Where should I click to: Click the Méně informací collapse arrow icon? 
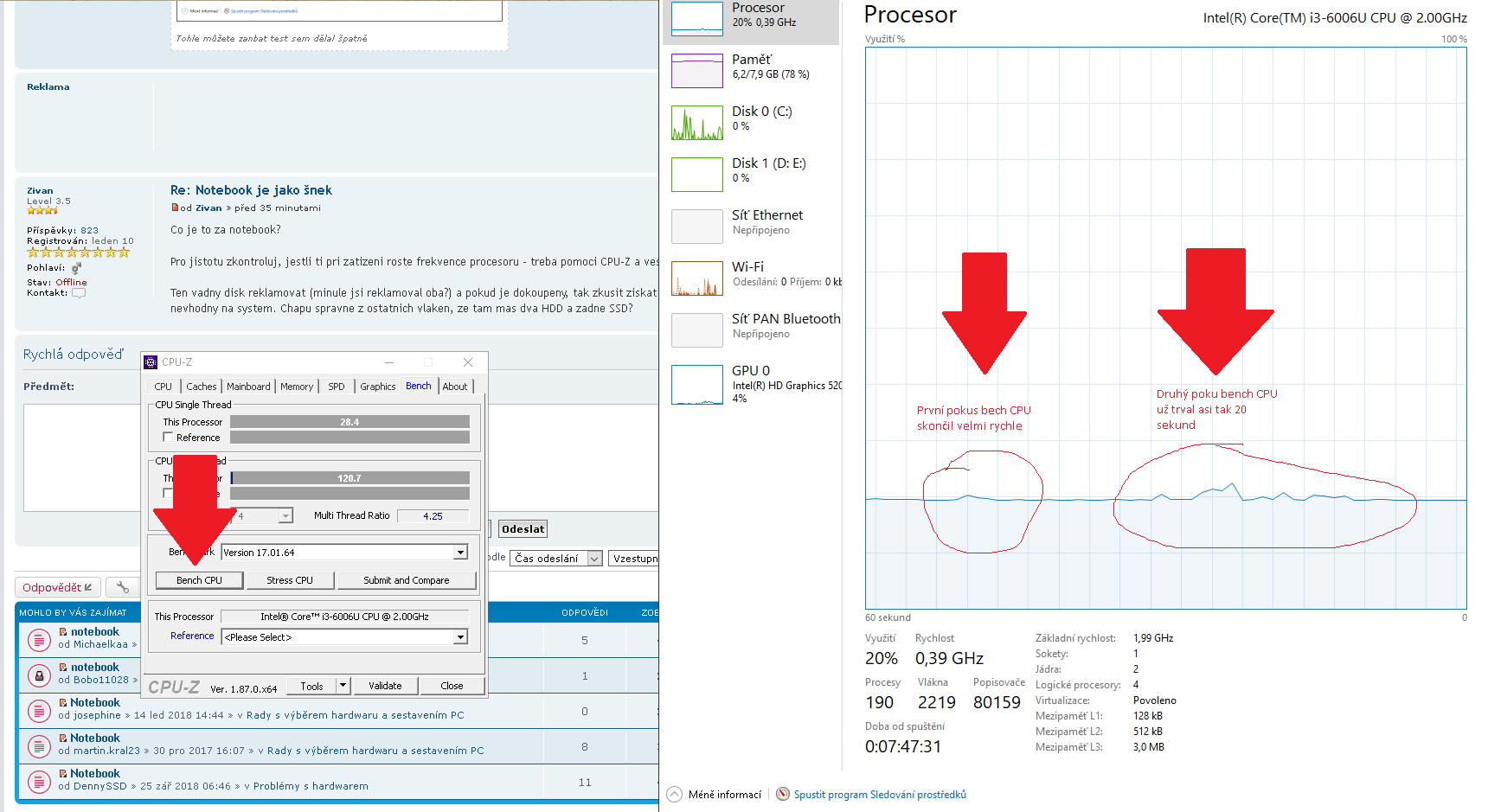675,795
